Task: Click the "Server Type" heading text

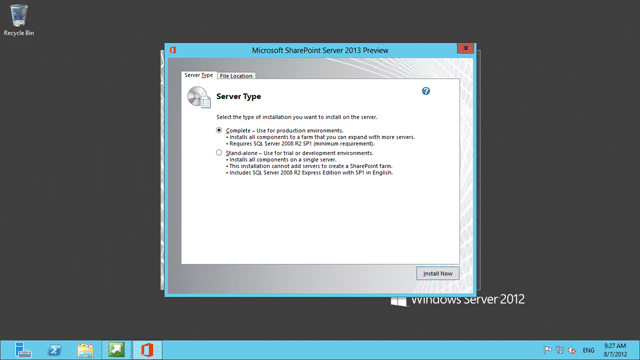Action: (239, 96)
